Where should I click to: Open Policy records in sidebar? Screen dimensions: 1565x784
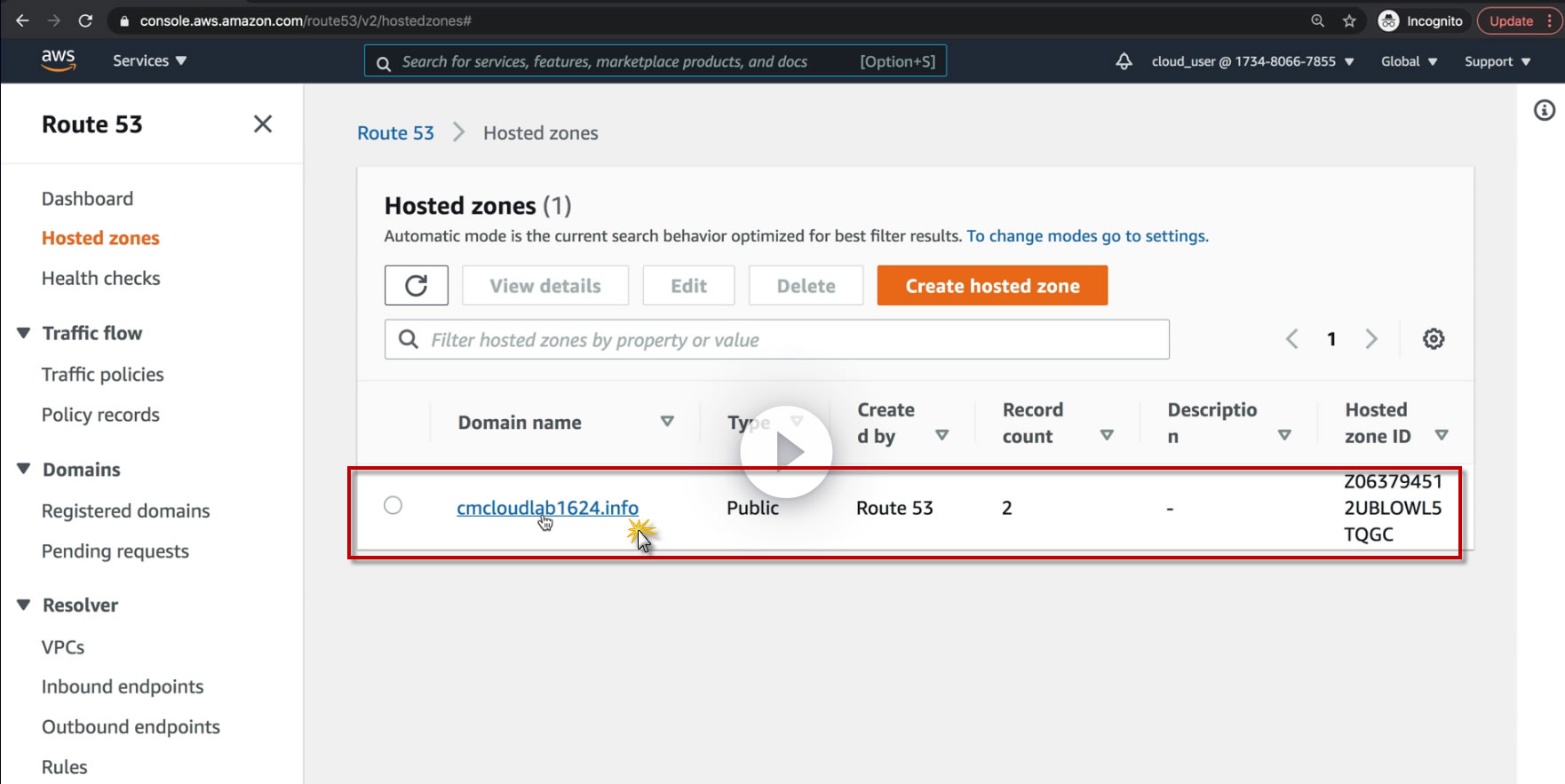click(100, 415)
